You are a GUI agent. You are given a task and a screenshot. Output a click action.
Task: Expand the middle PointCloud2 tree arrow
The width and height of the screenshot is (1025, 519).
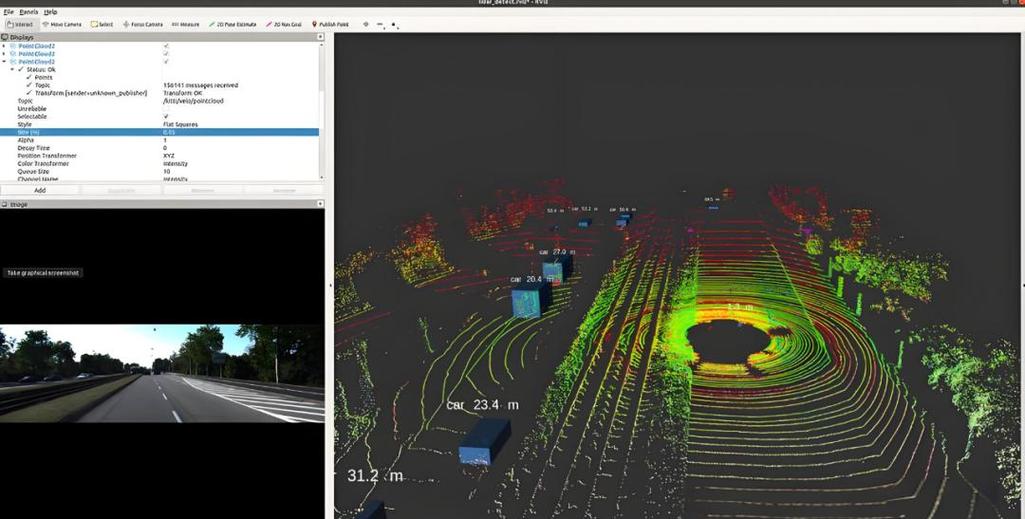click(x=5, y=54)
